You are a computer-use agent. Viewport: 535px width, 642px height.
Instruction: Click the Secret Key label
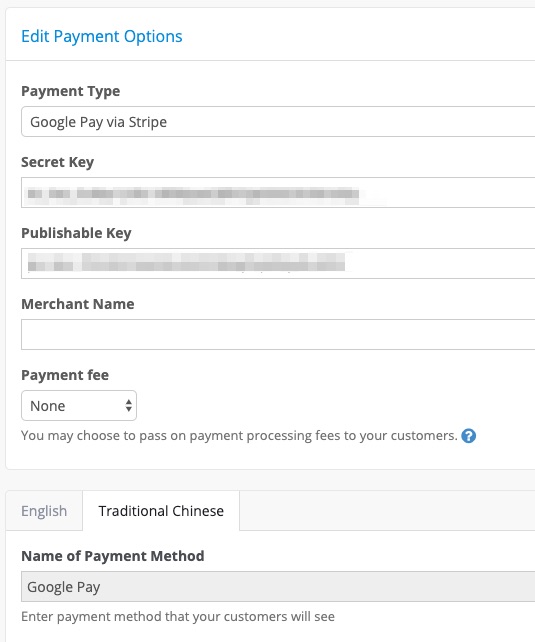[x=58, y=162]
